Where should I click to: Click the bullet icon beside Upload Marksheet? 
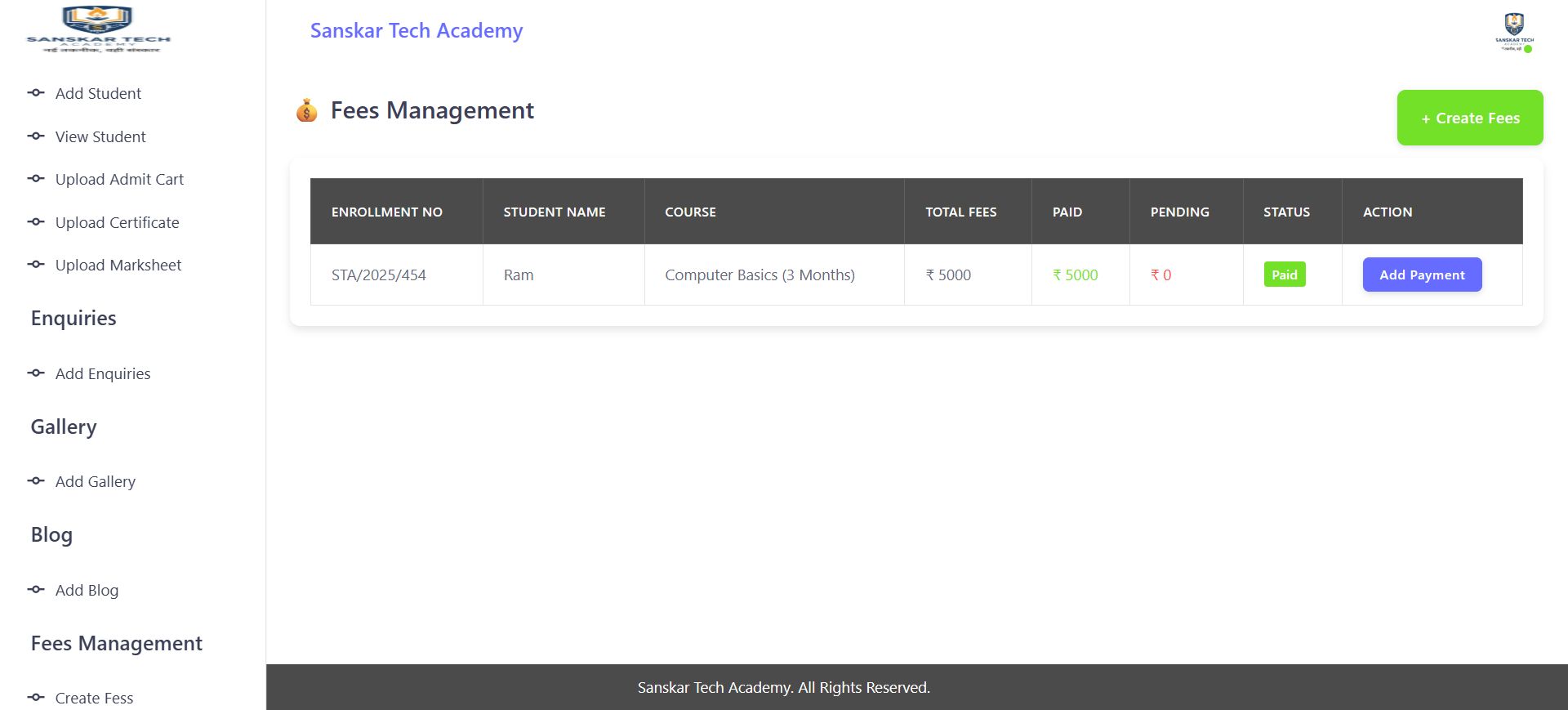click(x=36, y=265)
